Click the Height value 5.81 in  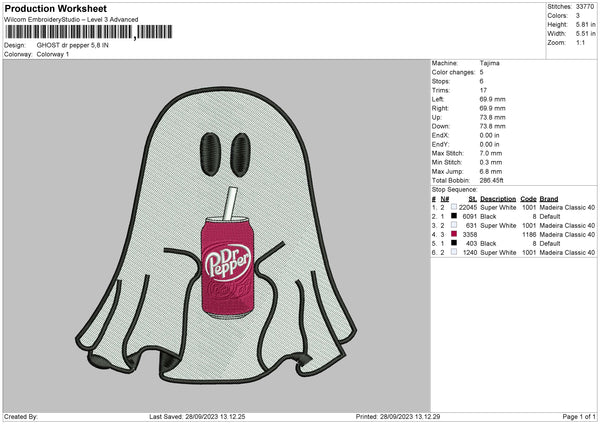click(585, 24)
